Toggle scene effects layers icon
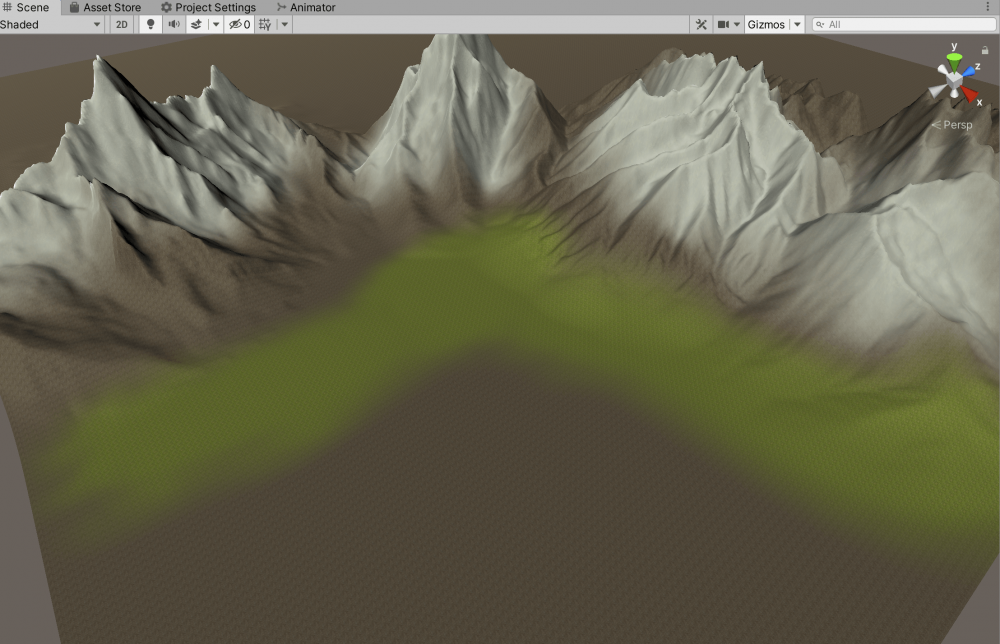The image size is (1000, 644). click(x=196, y=24)
